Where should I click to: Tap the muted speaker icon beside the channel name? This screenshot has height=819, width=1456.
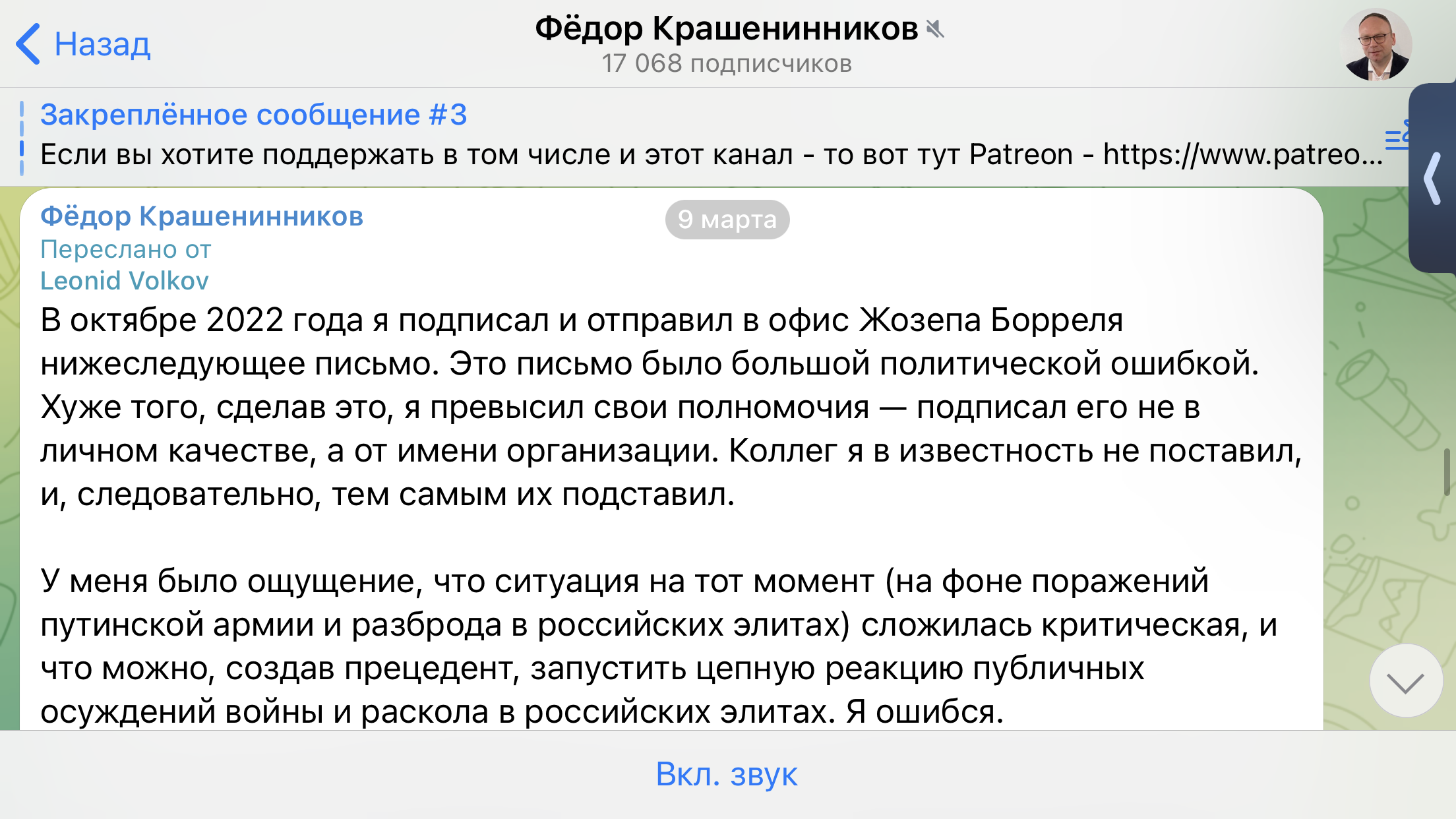tap(935, 29)
